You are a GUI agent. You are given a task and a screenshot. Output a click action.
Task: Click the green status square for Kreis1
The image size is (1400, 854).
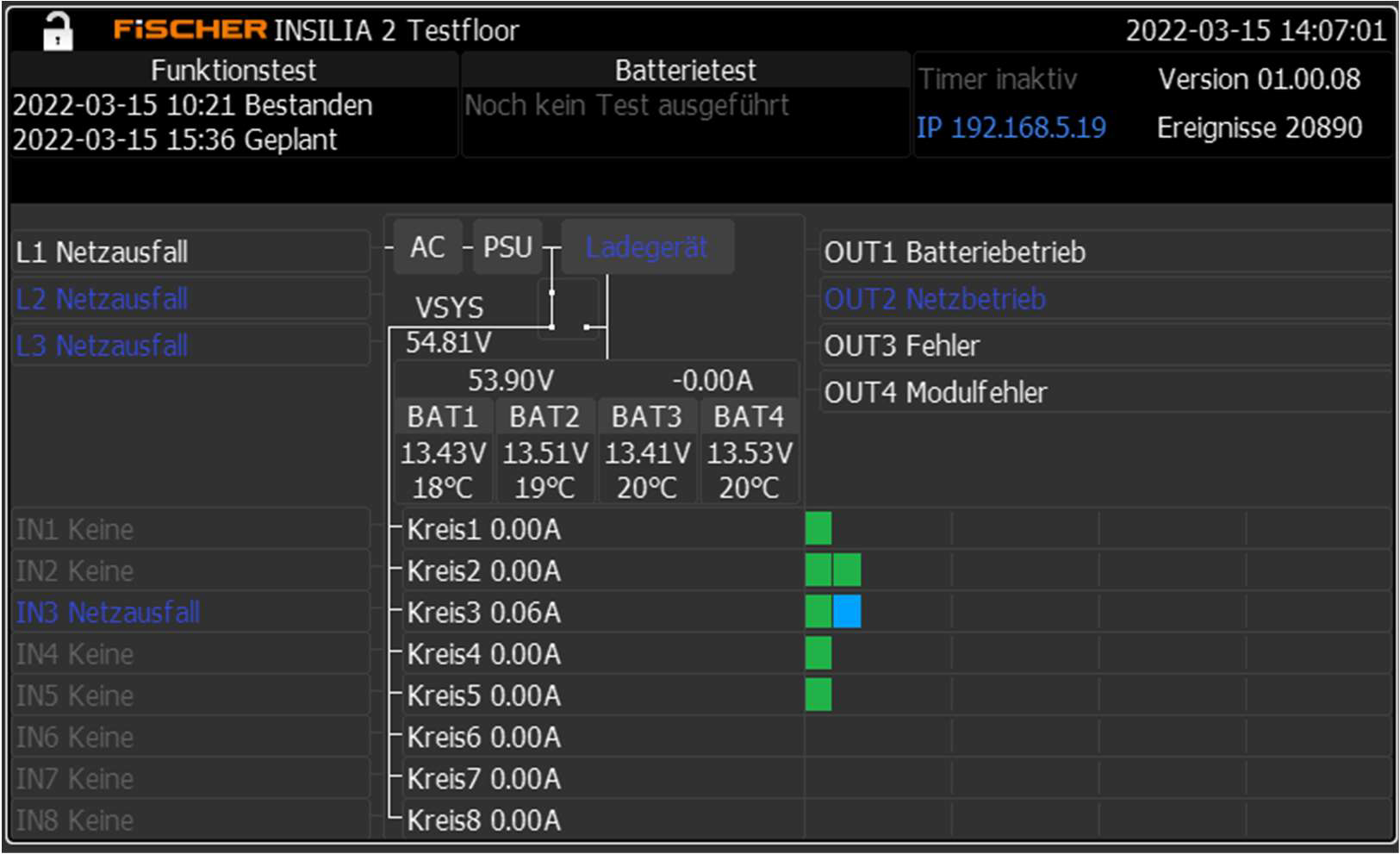coord(818,529)
